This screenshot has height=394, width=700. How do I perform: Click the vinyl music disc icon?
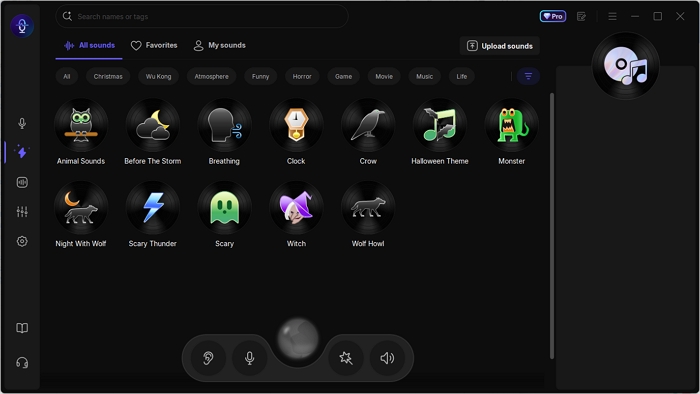(x=625, y=66)
